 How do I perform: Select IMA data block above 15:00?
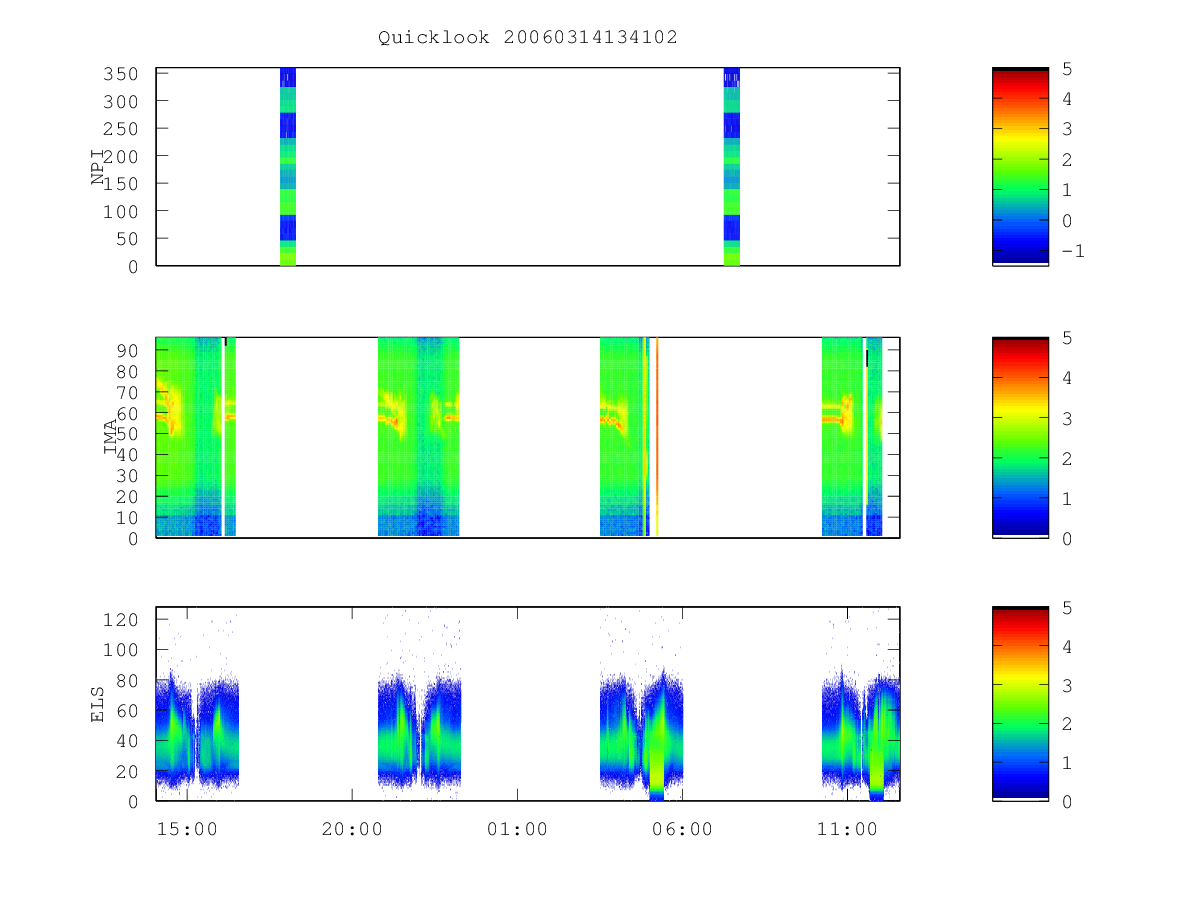point(196,437)
